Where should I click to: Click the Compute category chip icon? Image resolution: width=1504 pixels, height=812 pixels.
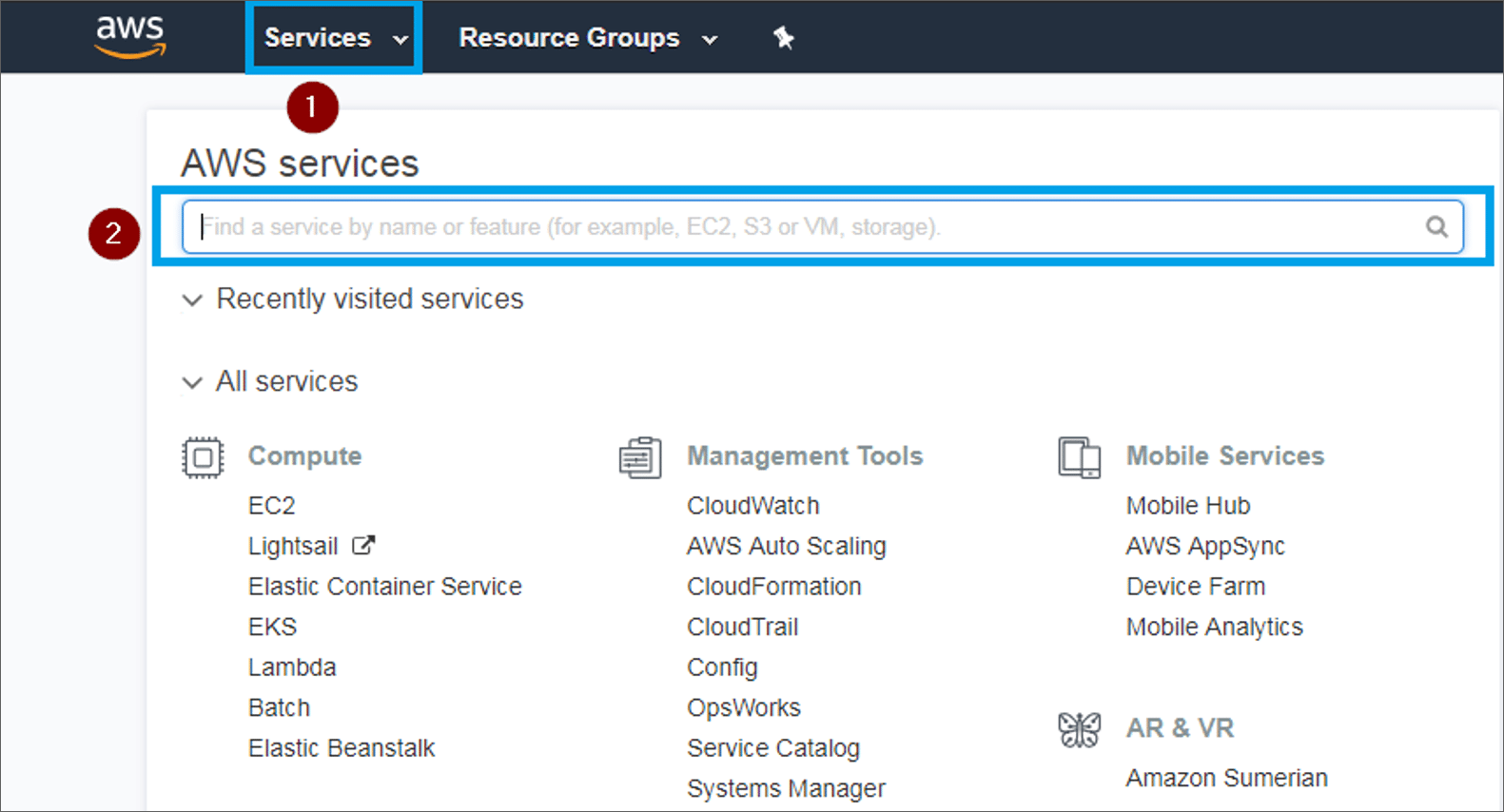point(203,457)
